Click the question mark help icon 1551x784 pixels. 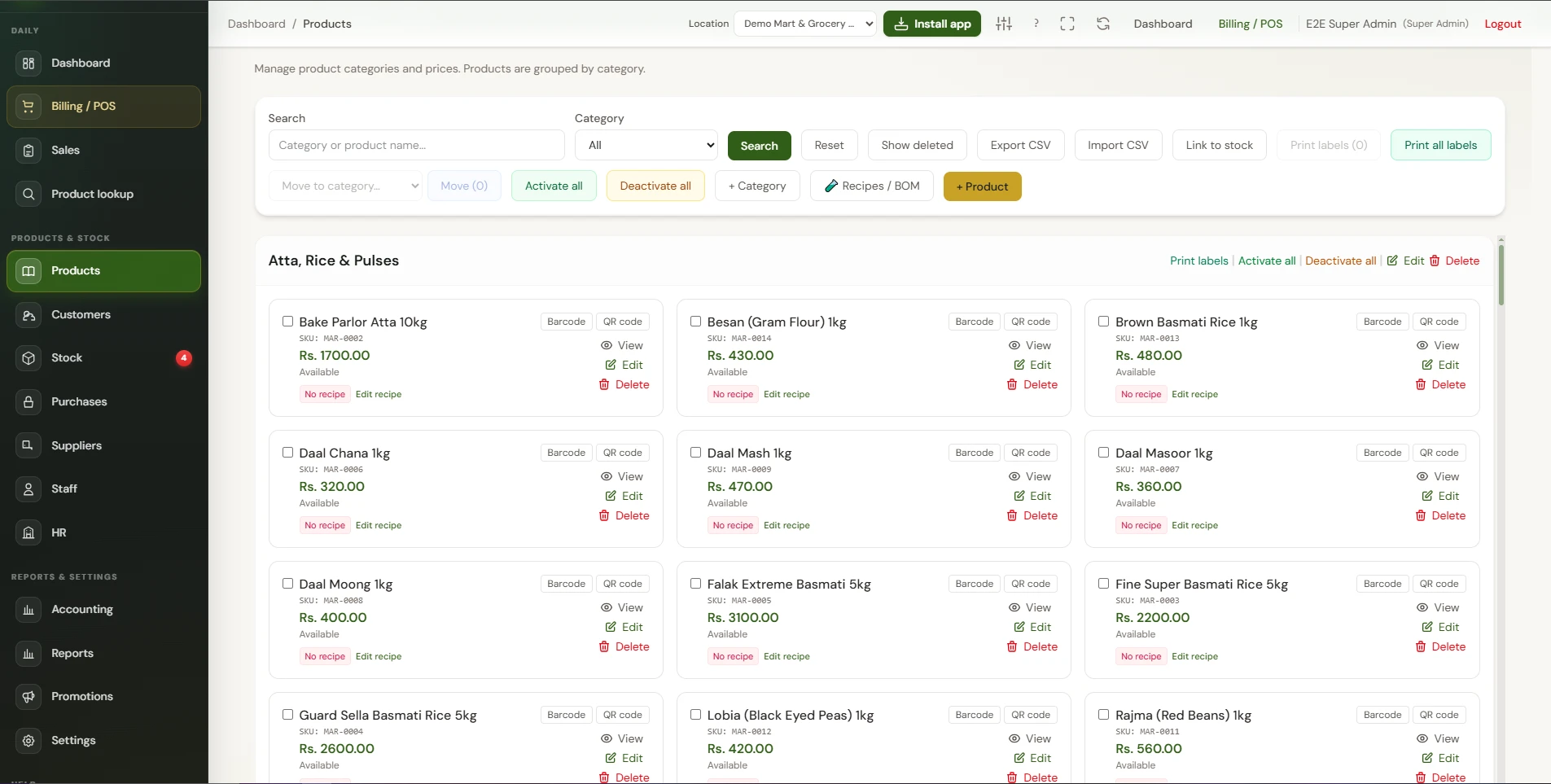click(1036, 24)
